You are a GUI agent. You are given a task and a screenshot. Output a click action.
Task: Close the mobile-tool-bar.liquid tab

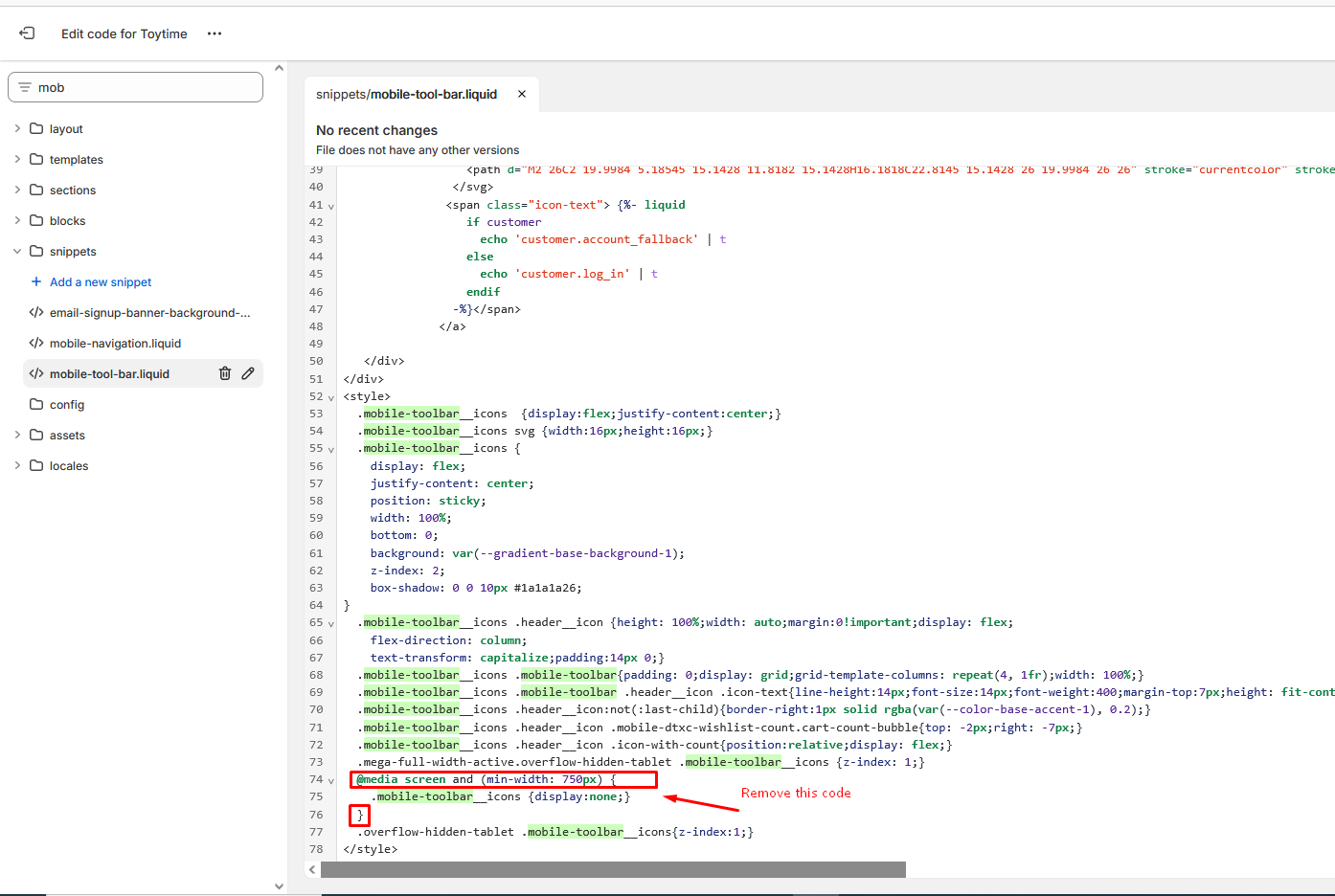(522, 94)
